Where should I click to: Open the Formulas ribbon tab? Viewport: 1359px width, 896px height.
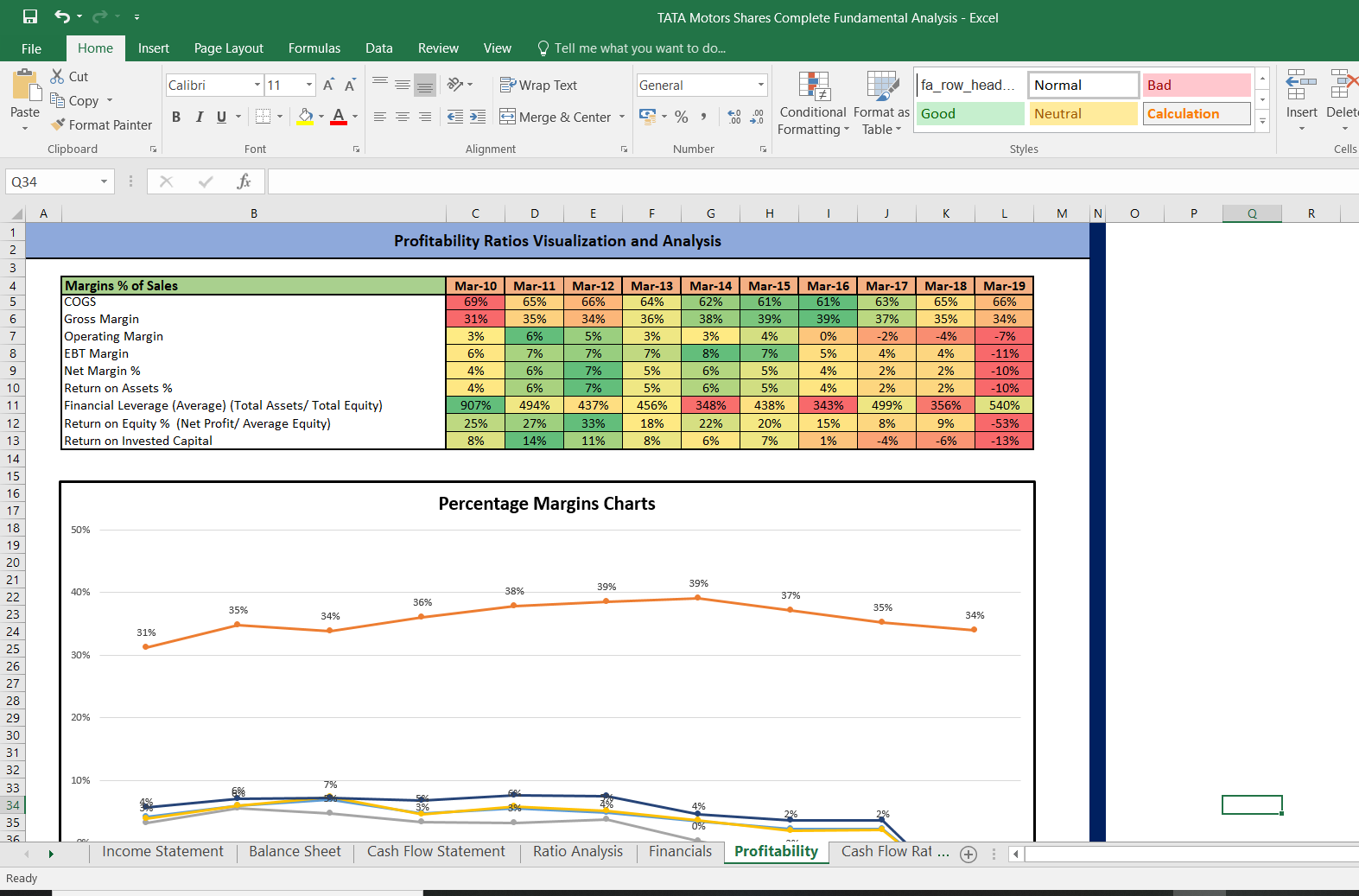point(314,48)
